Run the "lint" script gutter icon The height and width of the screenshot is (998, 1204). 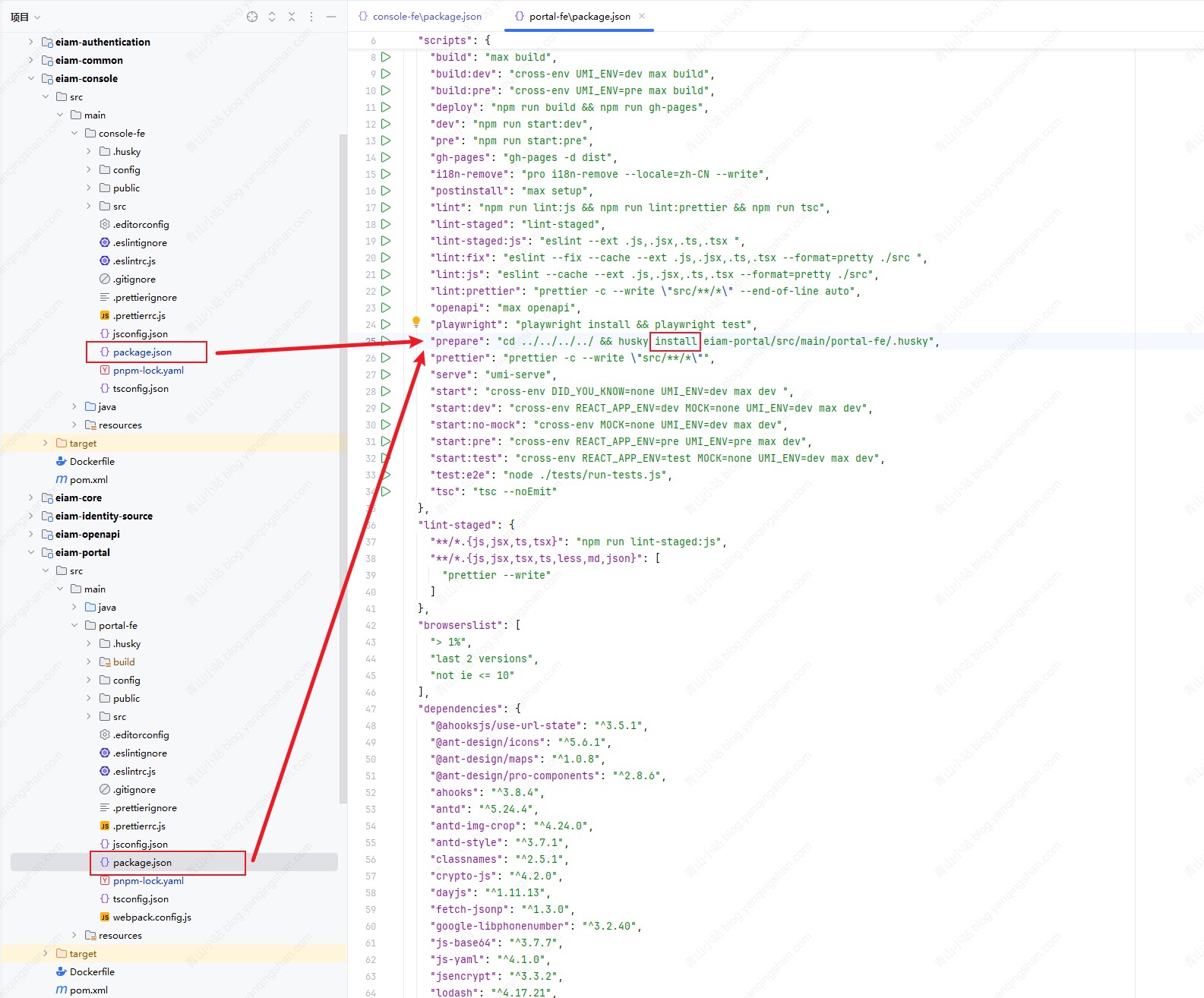[386, 207]
